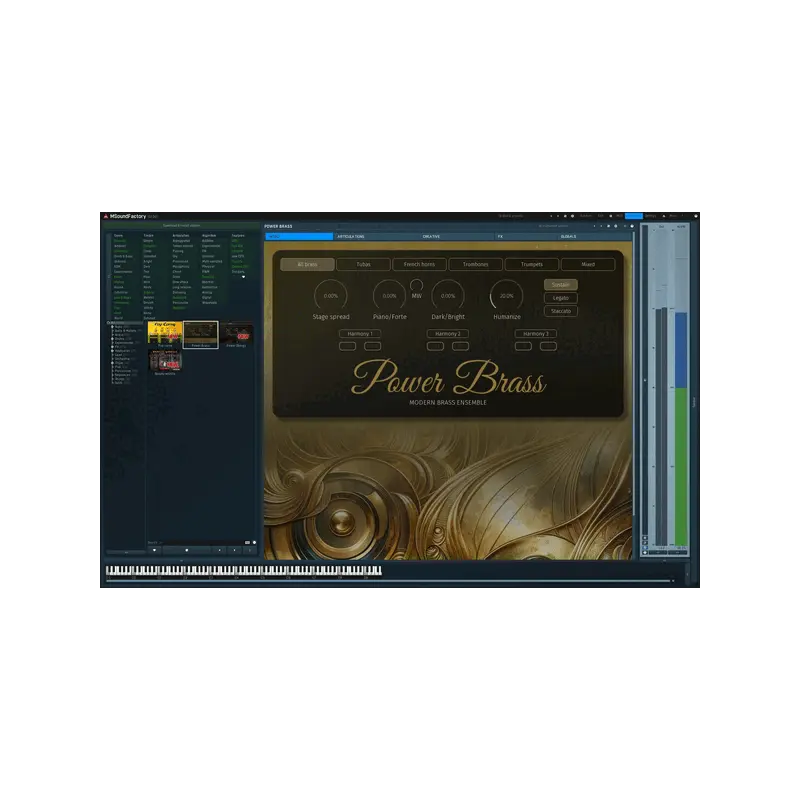Choose the French horns section

coord(419,264)
